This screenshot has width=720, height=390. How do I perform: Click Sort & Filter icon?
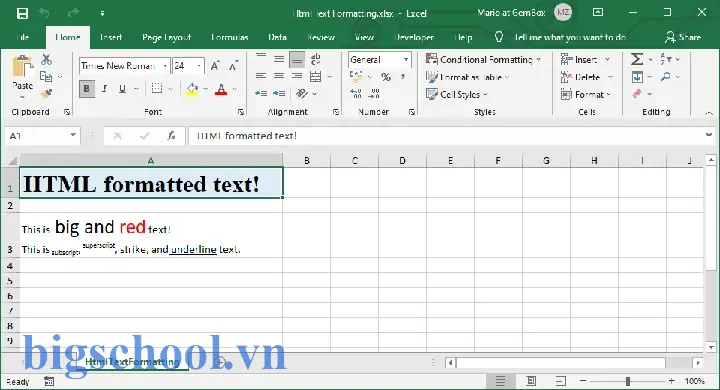click(x=666, y=59)
